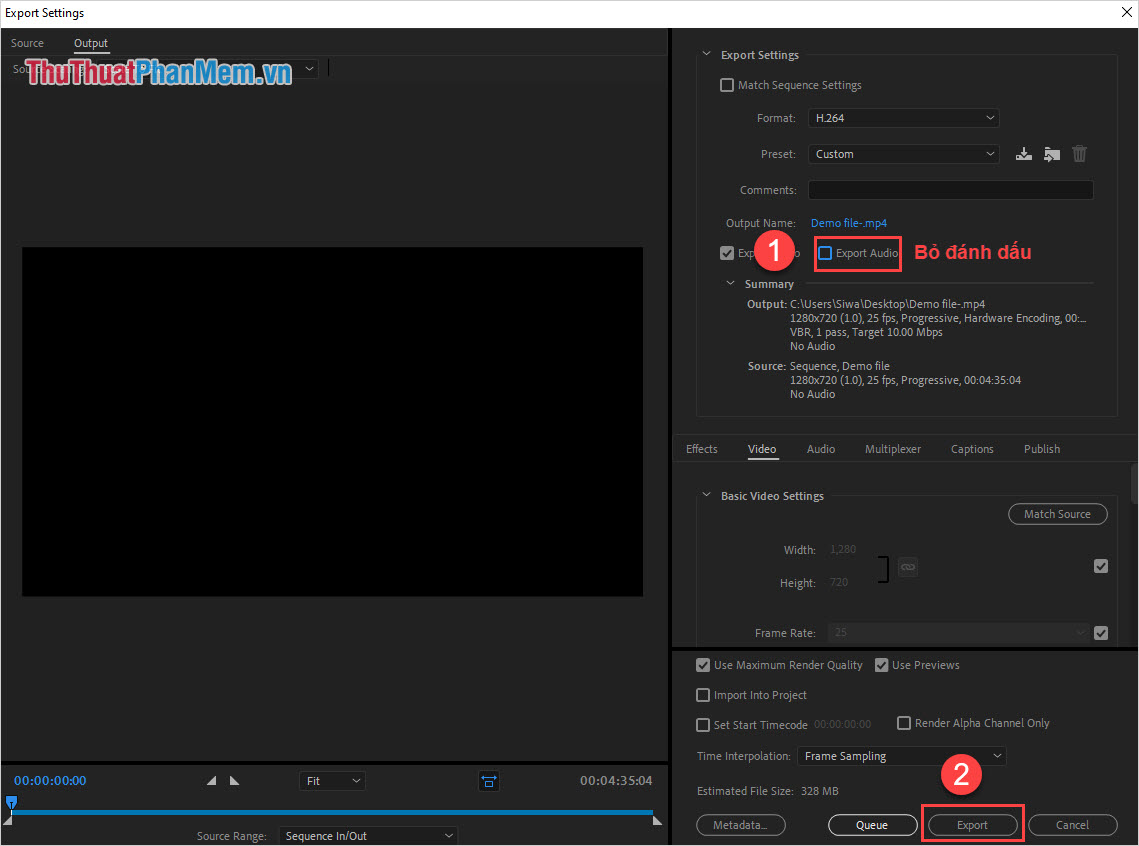Save the current export preset
Screen dimensions: 1139x846
[x=1023, y=153]
